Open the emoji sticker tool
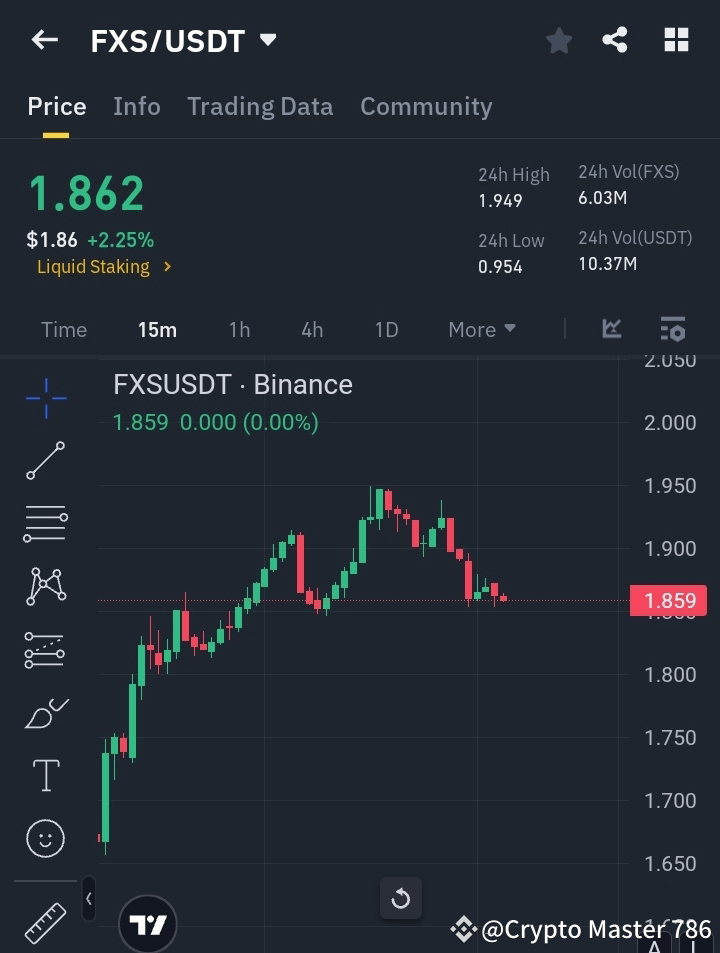The height and width of the screenshot is (953, 720). point(45,838)
